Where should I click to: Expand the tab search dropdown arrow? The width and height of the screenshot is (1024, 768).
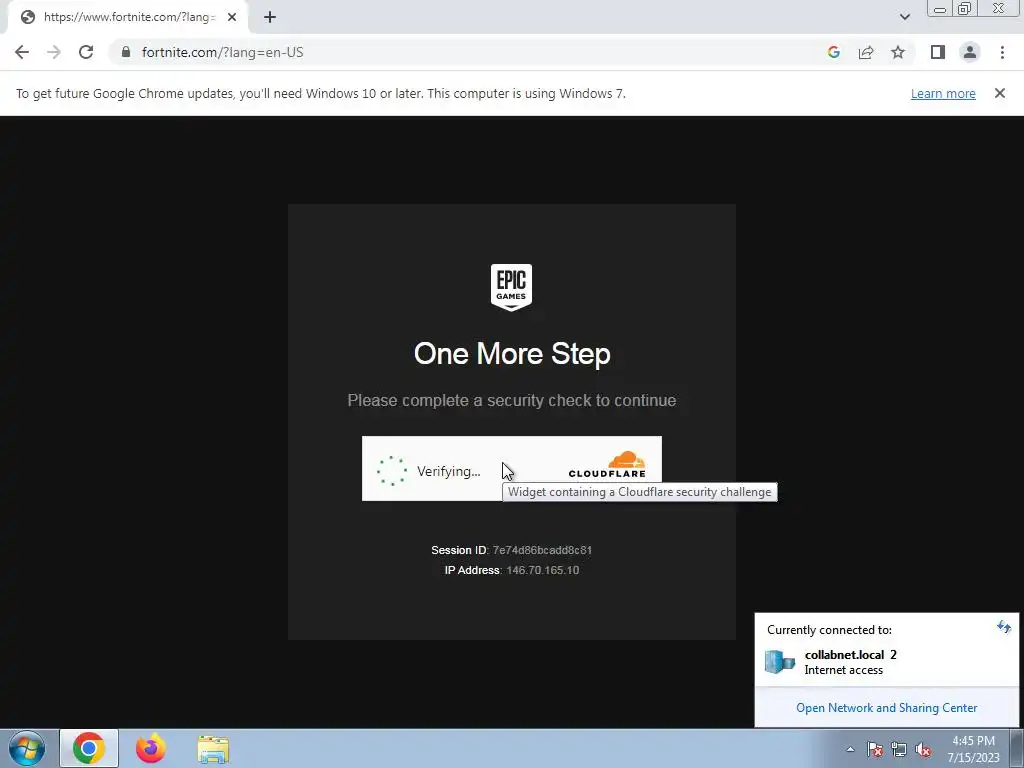coord(904,17)
